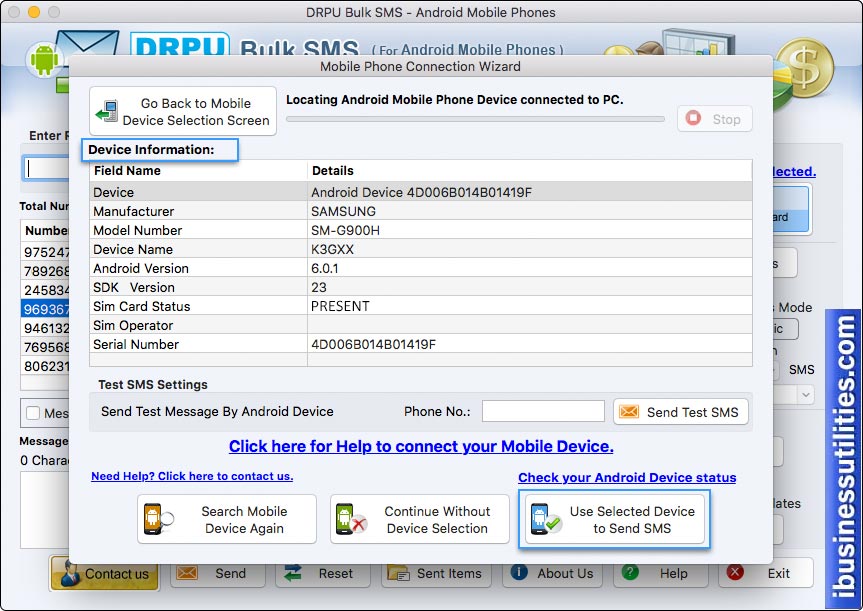Select the Sim Operator row
Viewport: 863px width, 611px height.
[420, 325]
